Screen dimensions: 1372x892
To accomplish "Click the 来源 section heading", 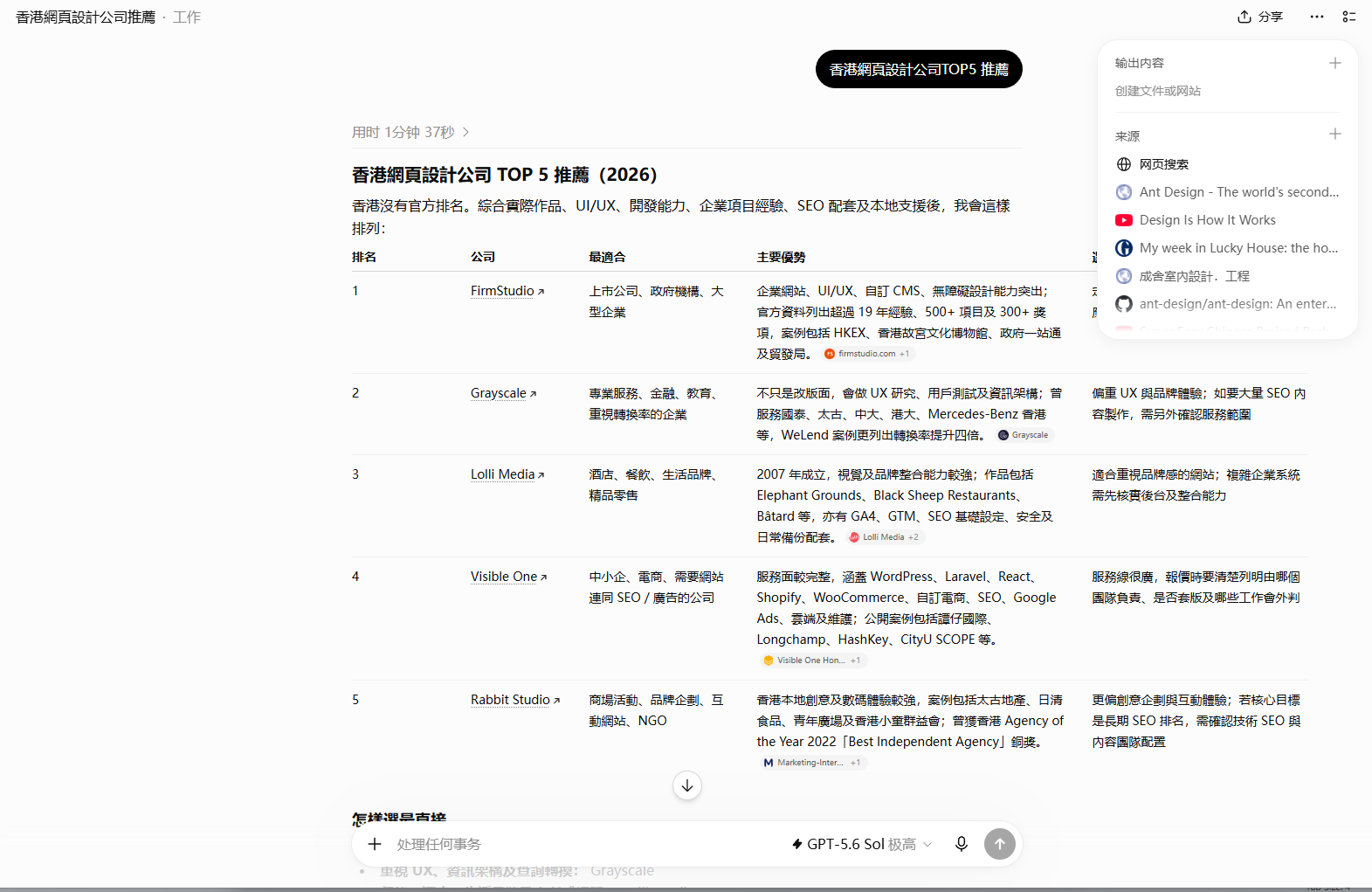I will point(1127,136).
